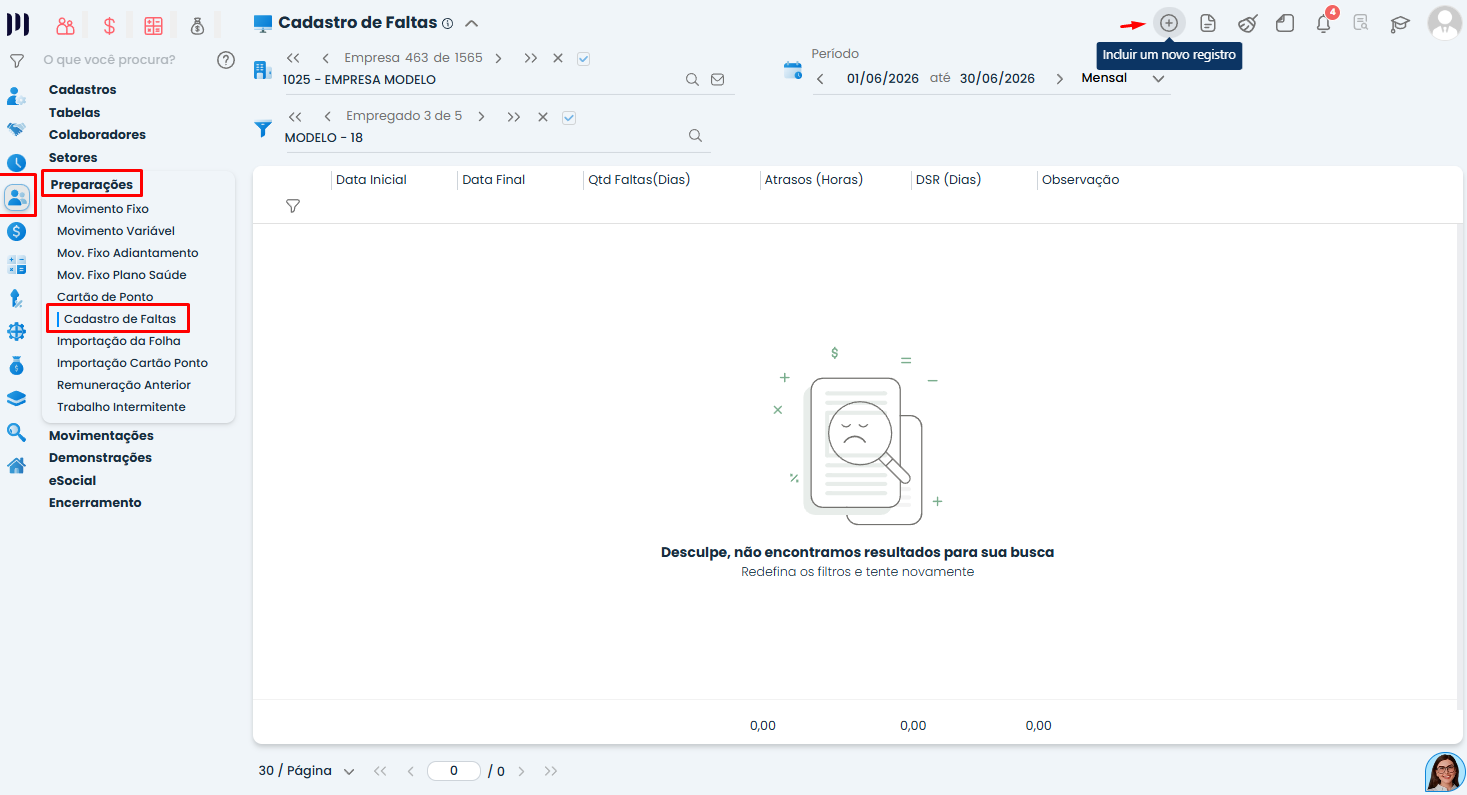Go to next Empregado with the right arrow
This screenshot has width=1467, height=795.
(481, 117)
